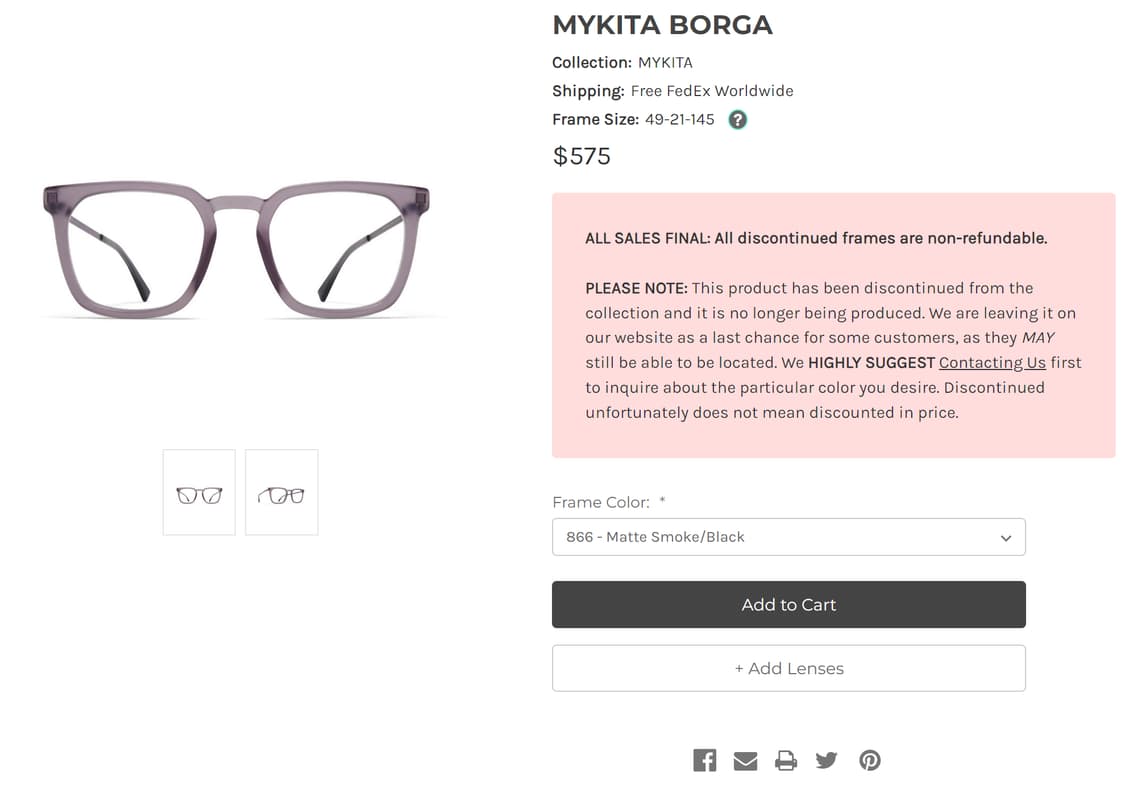Click the question mark beside 49-21-145

[x=737, y=119]
